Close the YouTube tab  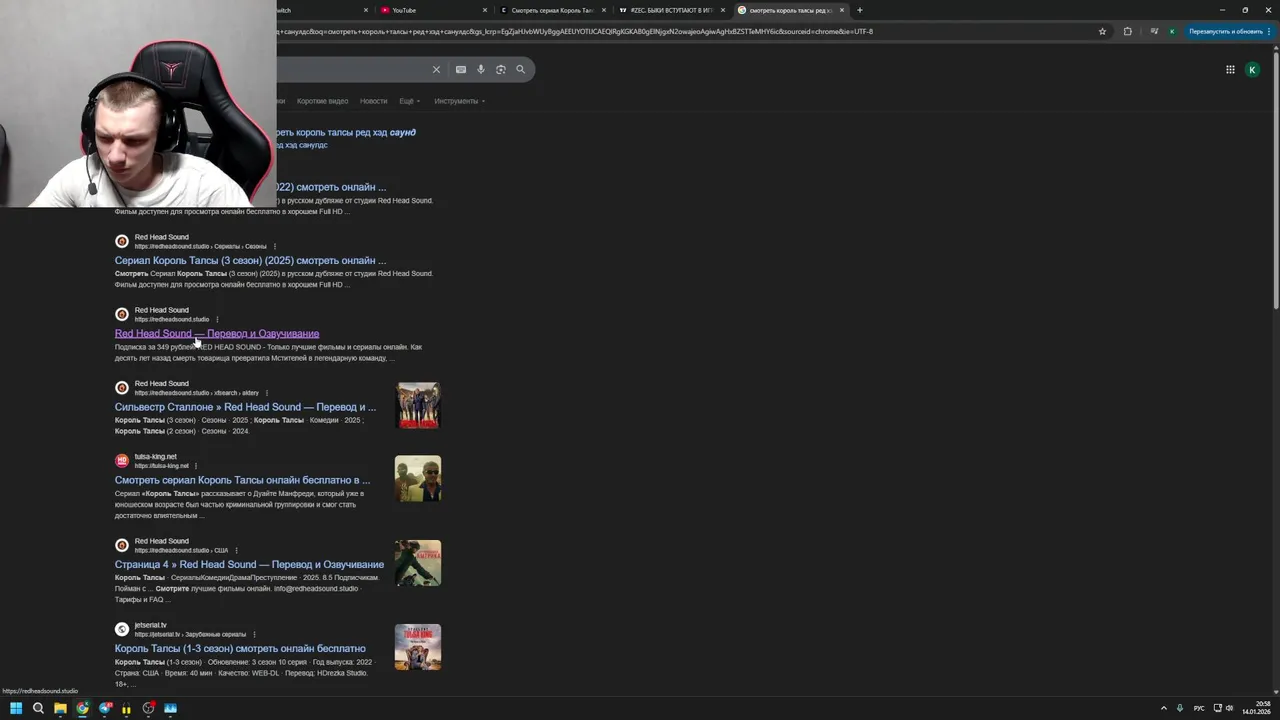pyautogui.click(x=485, y=10)
